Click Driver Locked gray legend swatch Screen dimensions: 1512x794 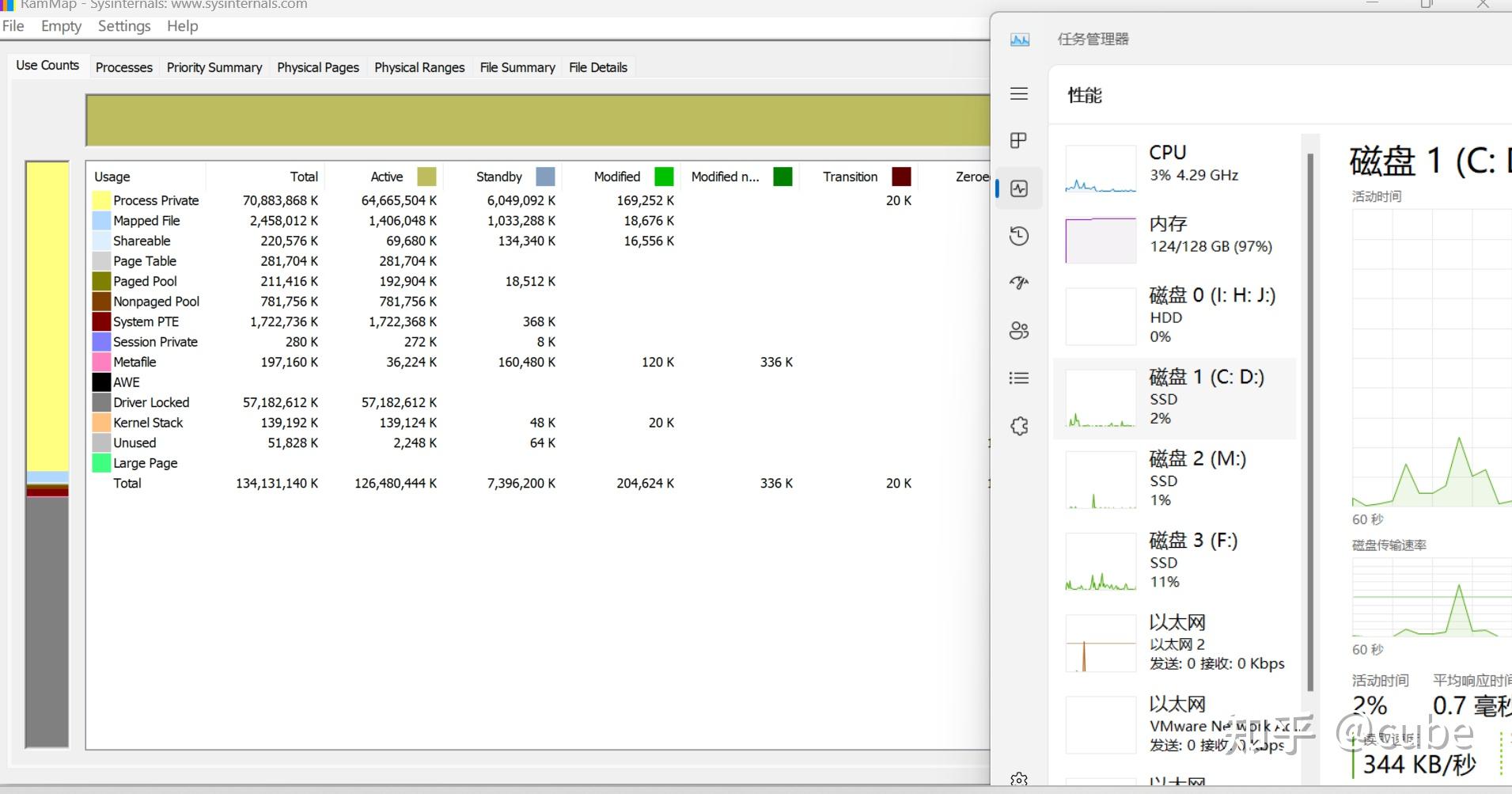point(101,402)
